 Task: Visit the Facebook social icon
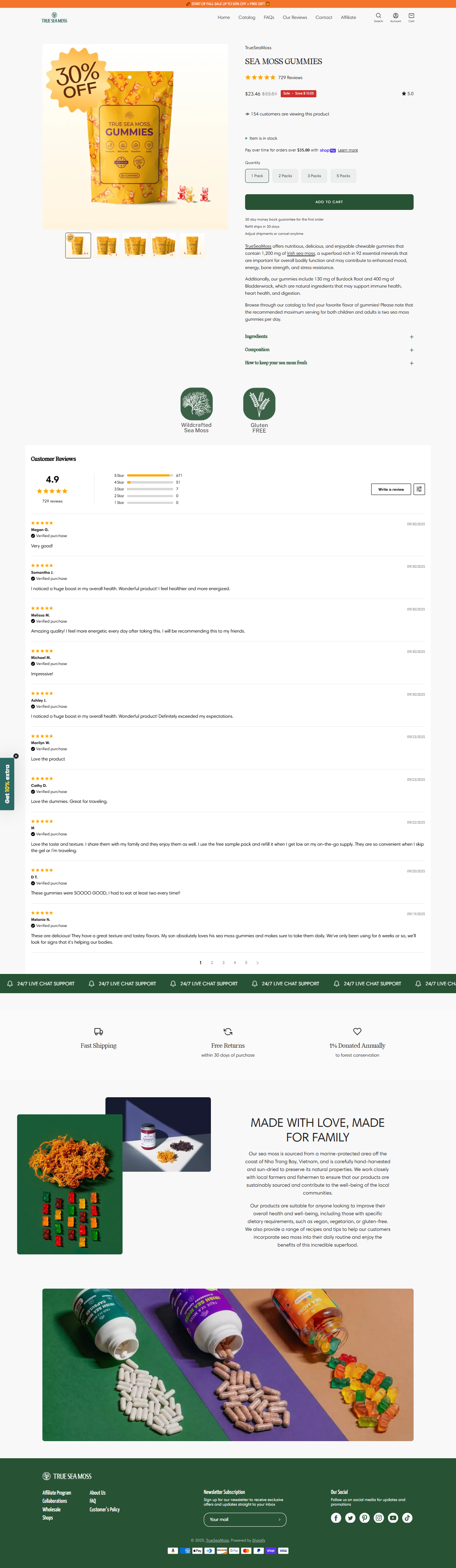(336, 1517)
